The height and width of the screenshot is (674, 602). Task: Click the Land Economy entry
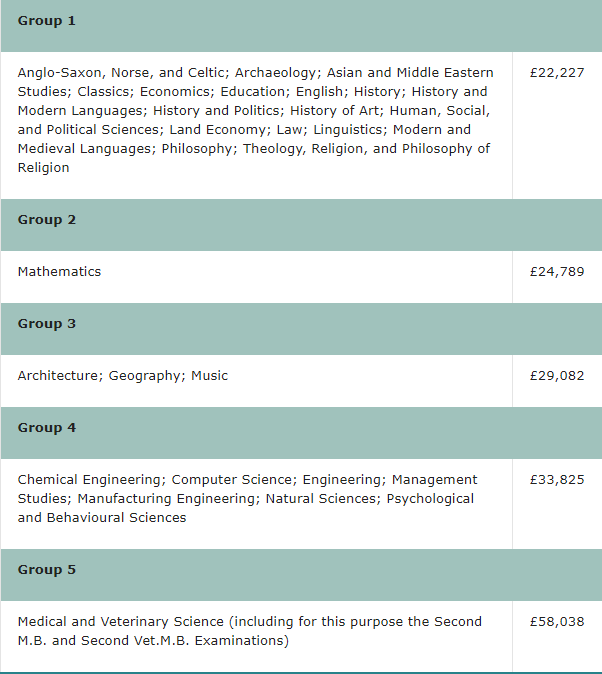[217, 129]
